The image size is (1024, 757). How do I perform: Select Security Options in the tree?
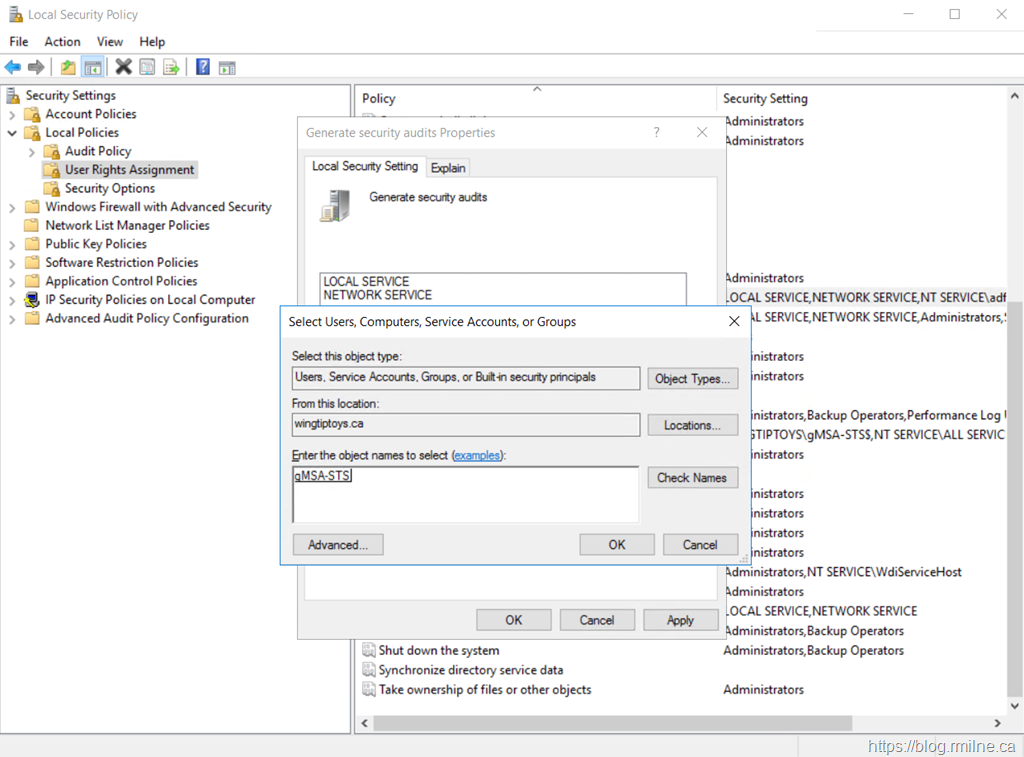tap(110, 188)
